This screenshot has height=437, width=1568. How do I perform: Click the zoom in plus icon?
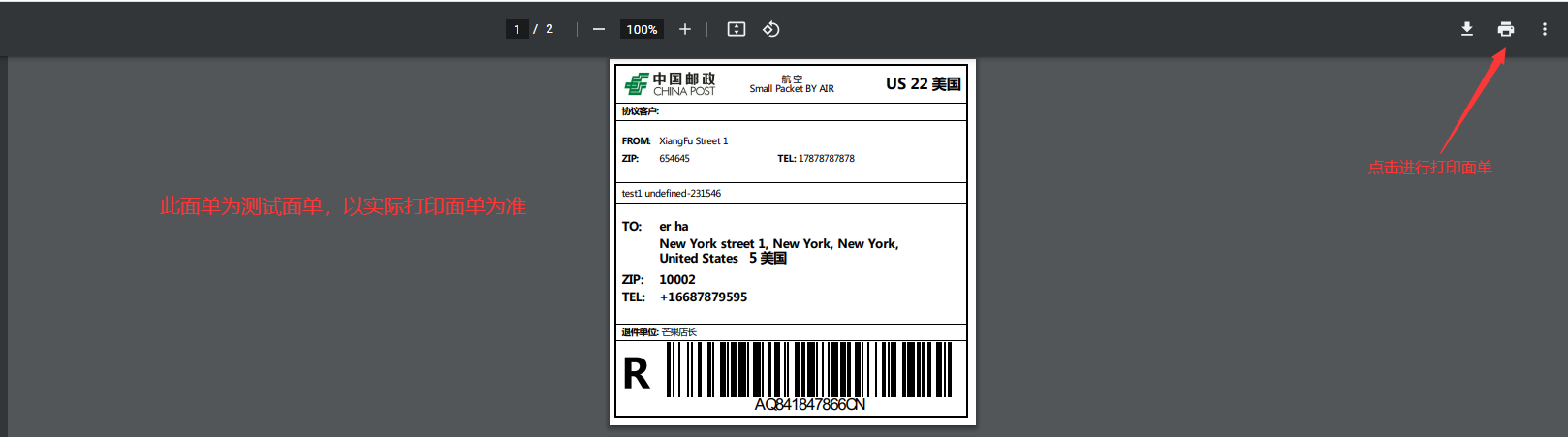click(x=685, y=29)
